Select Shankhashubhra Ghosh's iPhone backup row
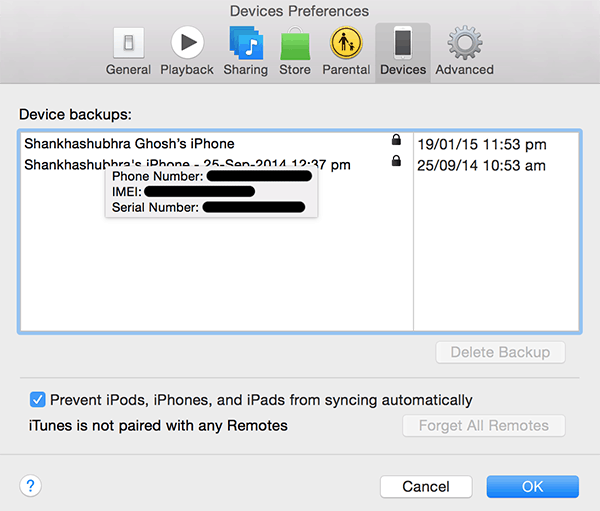 (x=300, y=144)
